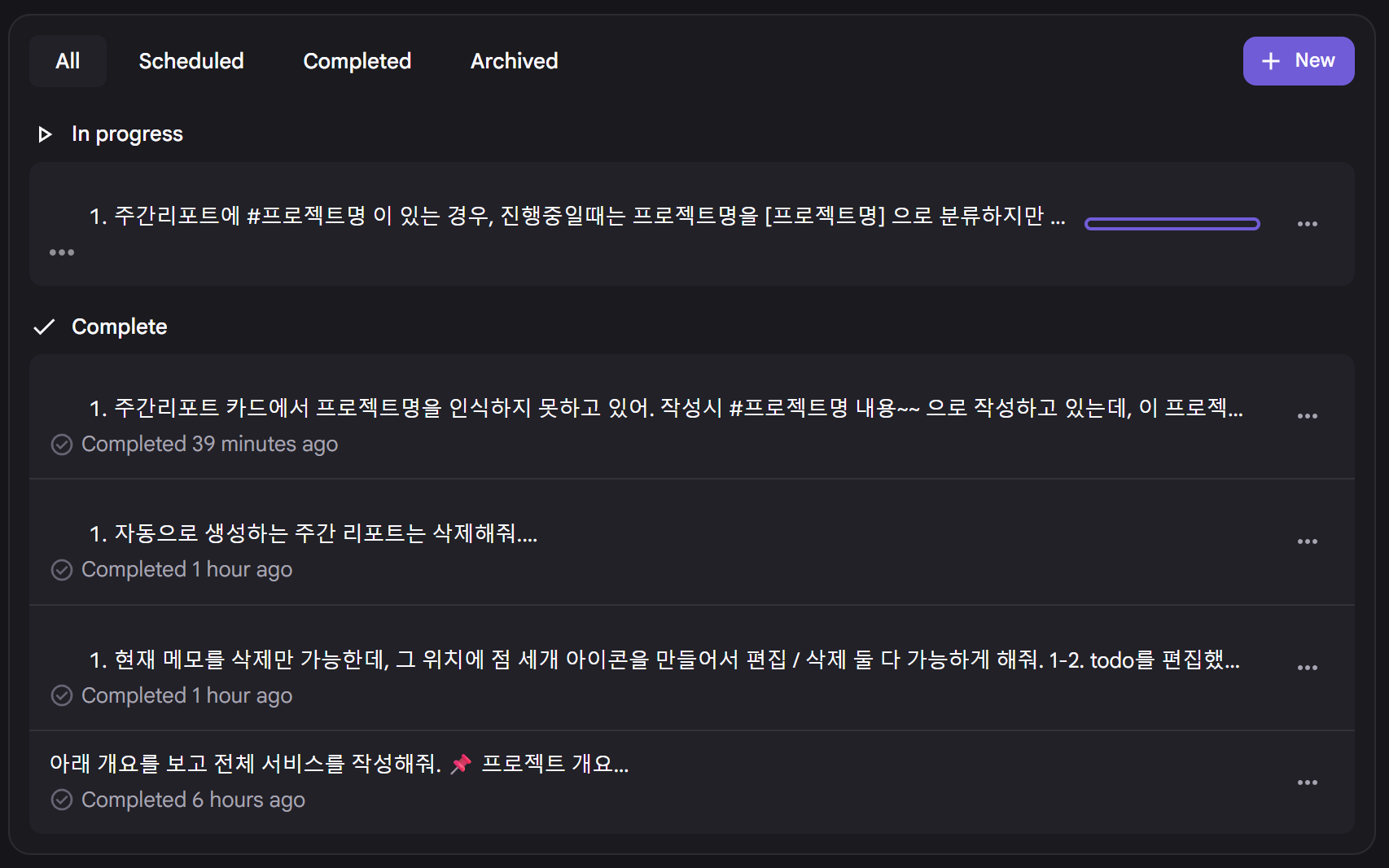Click the plus icon in New button
Screen dimensions: 1389x868
point(1270,61)
